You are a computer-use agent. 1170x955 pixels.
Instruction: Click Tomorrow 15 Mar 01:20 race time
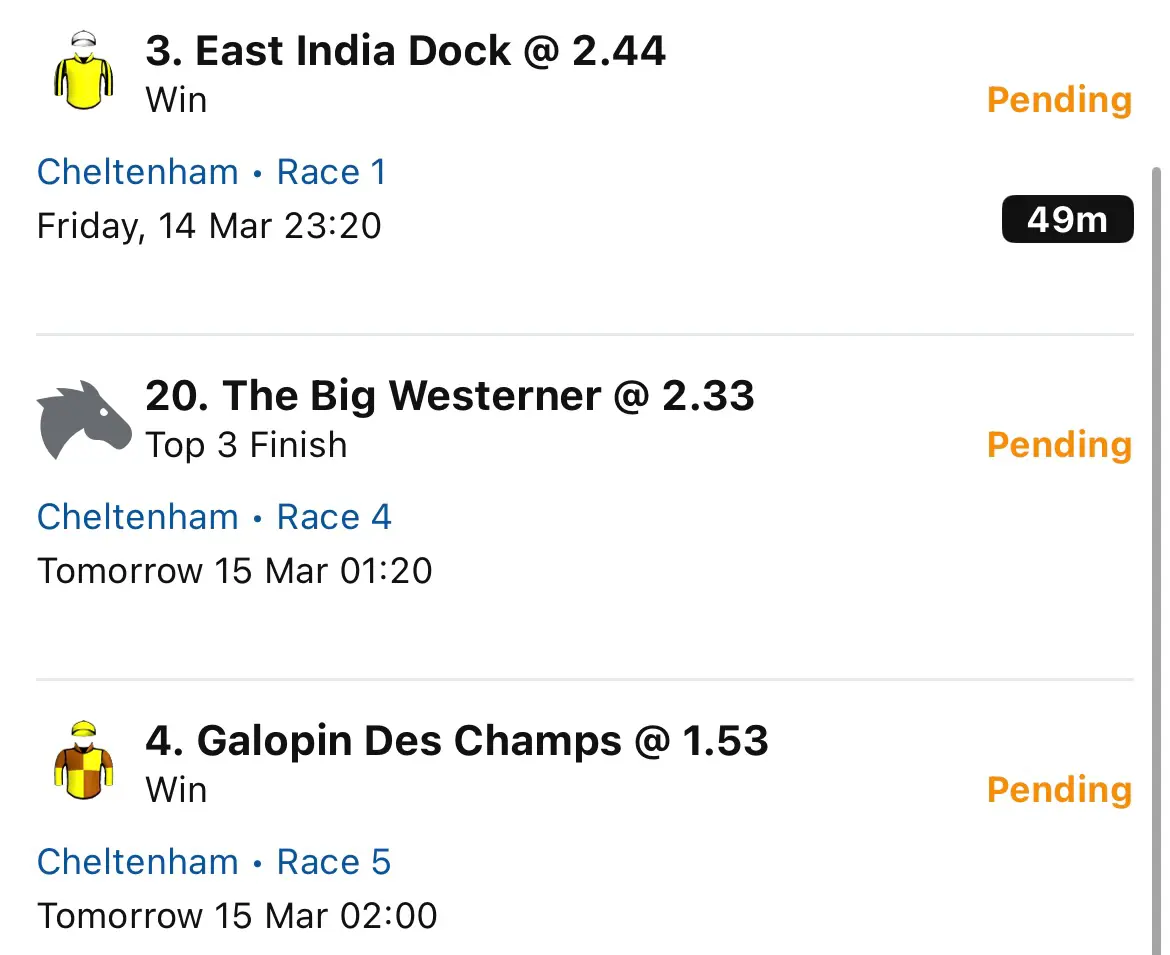234,571
